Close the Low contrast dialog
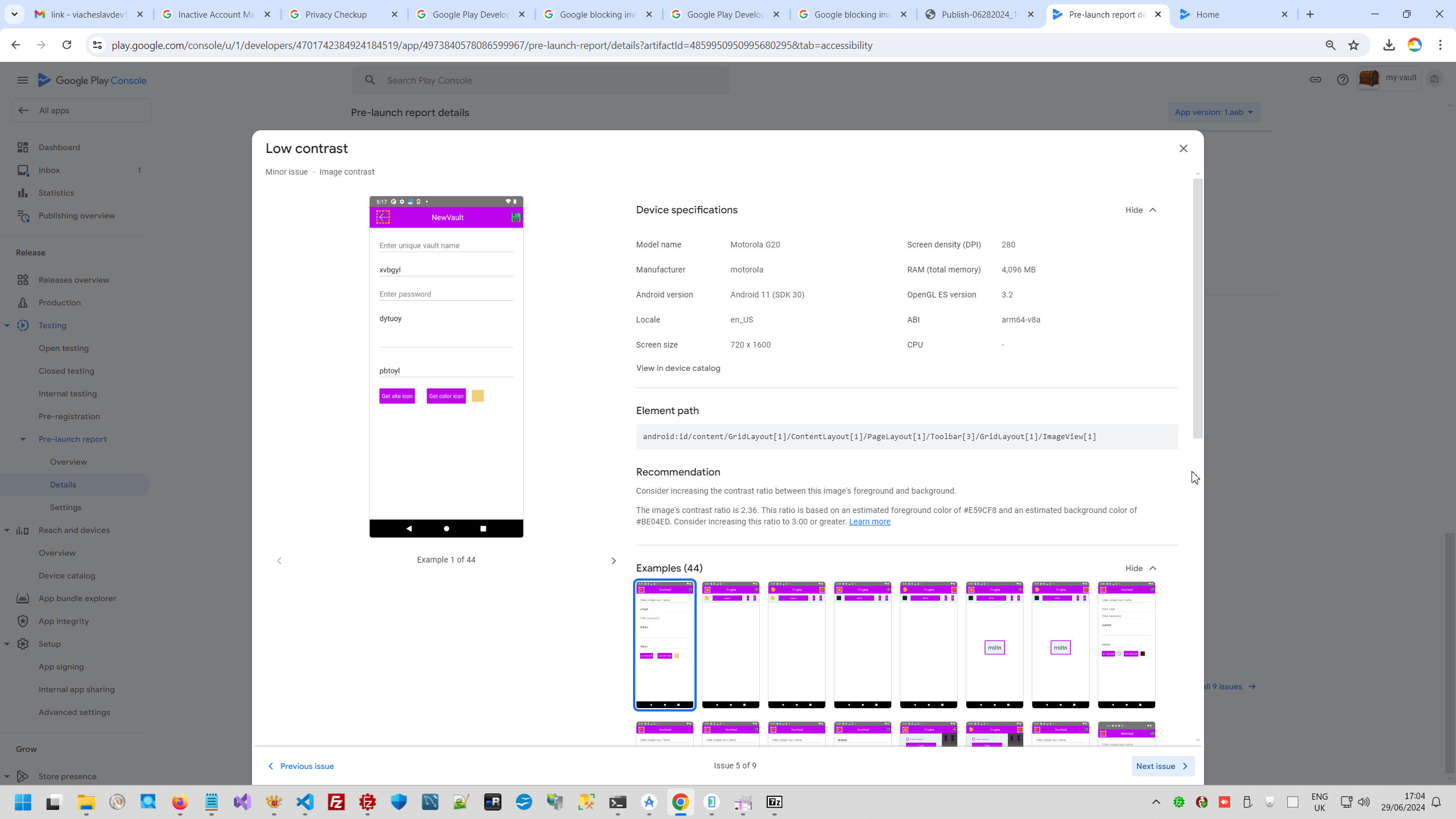 1183,148
